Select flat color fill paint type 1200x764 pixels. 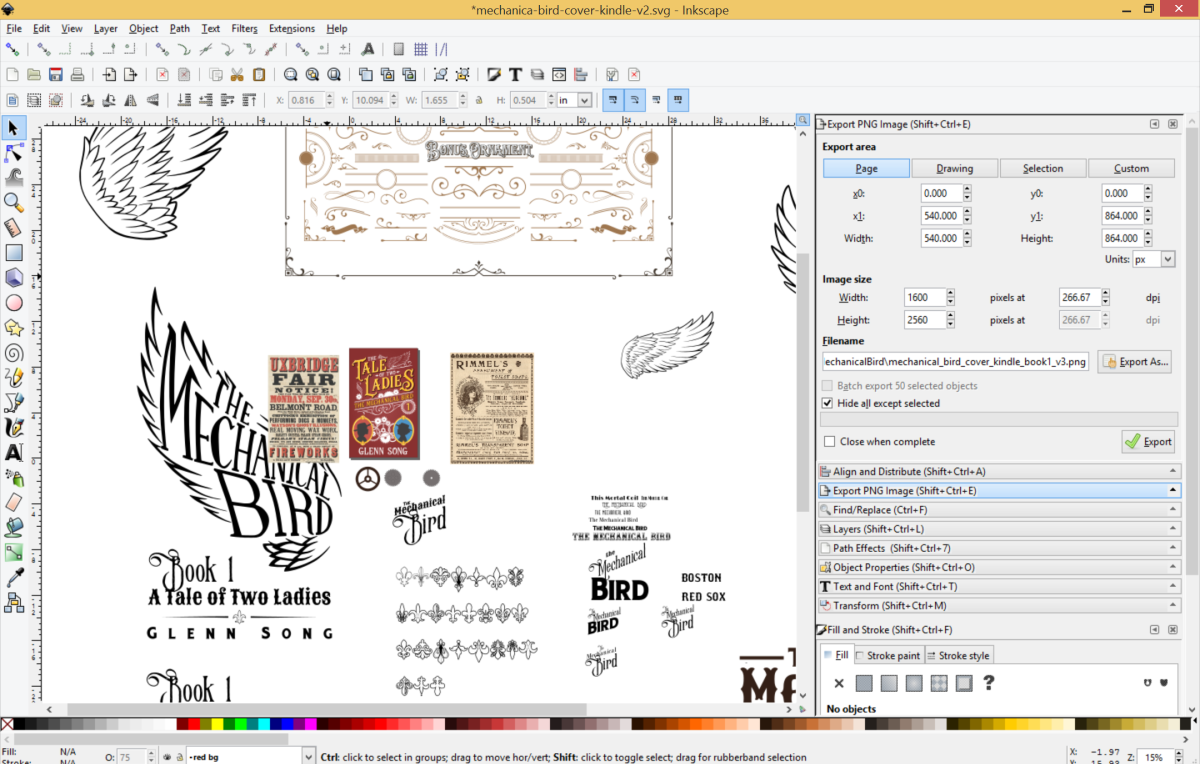(864, 684)
